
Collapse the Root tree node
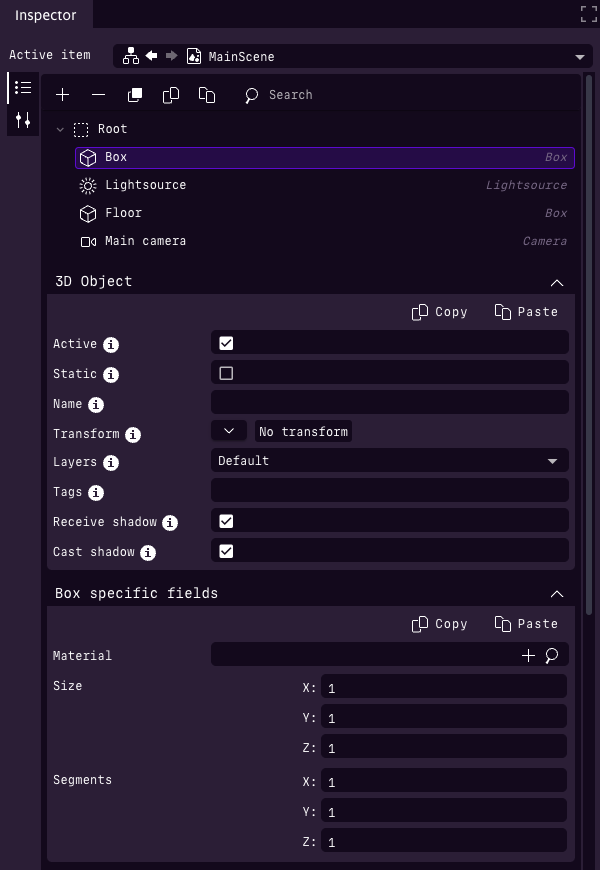[60, 129]
